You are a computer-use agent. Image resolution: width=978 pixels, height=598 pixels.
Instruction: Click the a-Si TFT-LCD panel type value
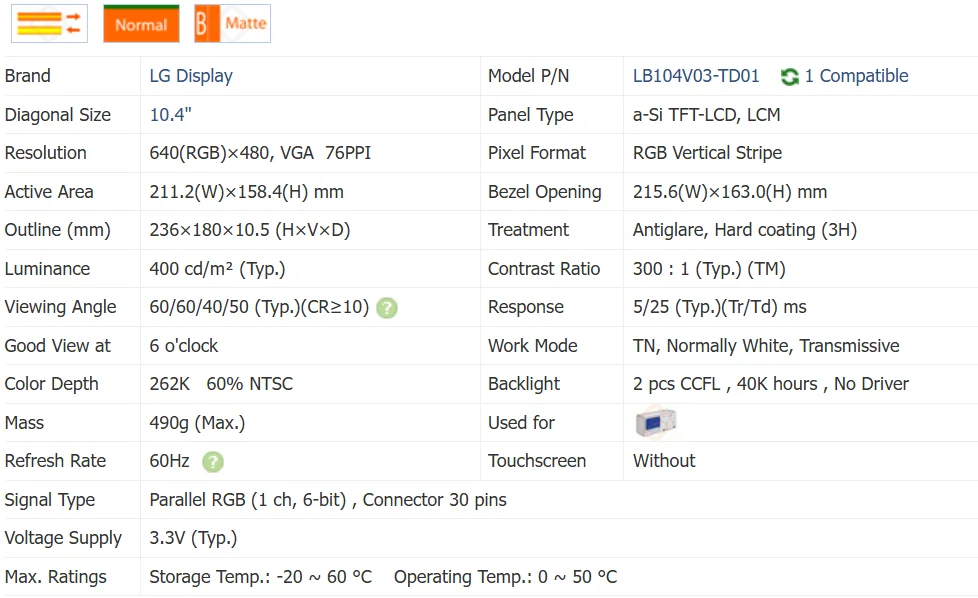706,115
